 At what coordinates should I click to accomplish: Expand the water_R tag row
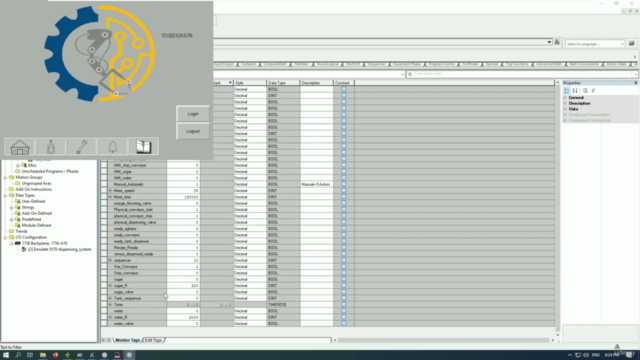pos(110,317)
